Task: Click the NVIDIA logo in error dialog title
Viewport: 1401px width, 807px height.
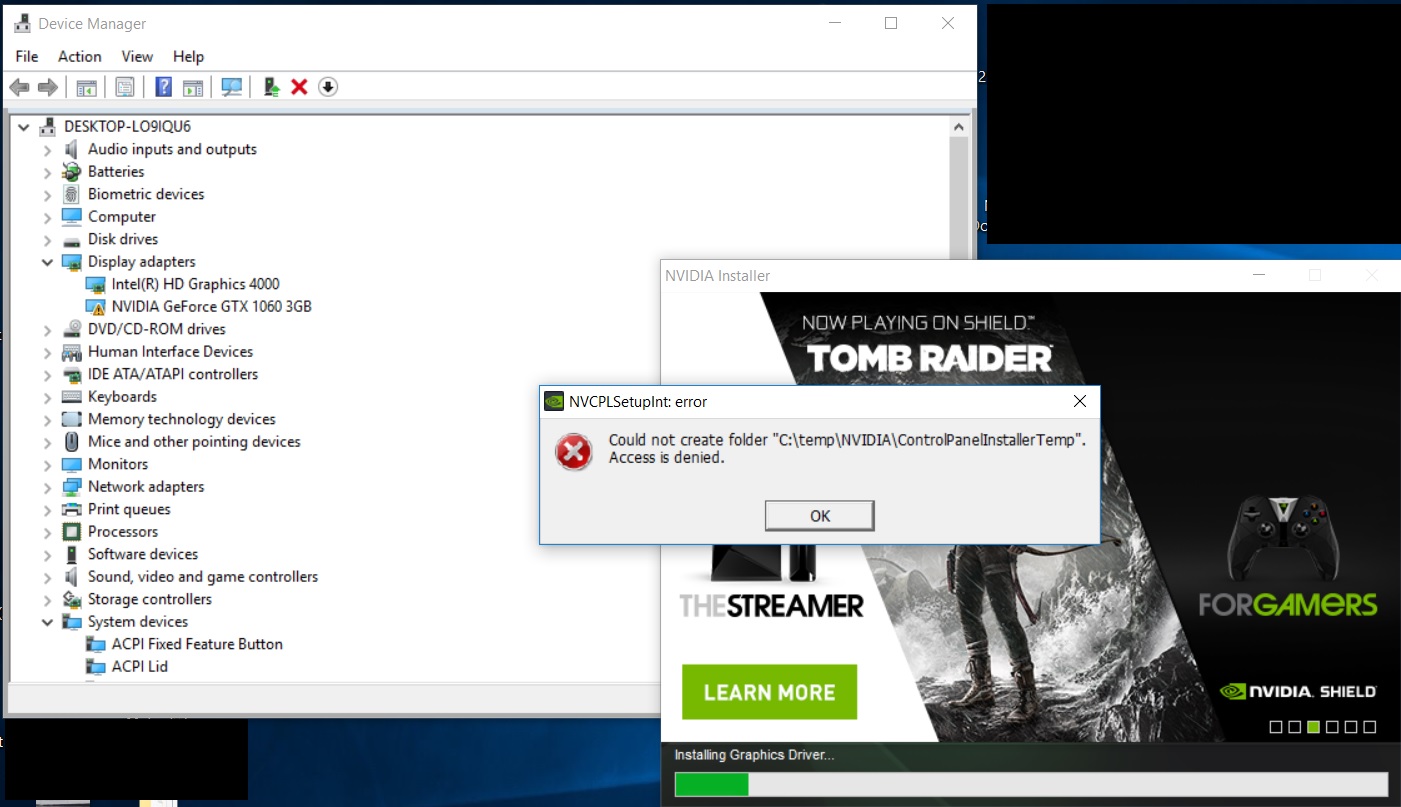Action: 554,402
